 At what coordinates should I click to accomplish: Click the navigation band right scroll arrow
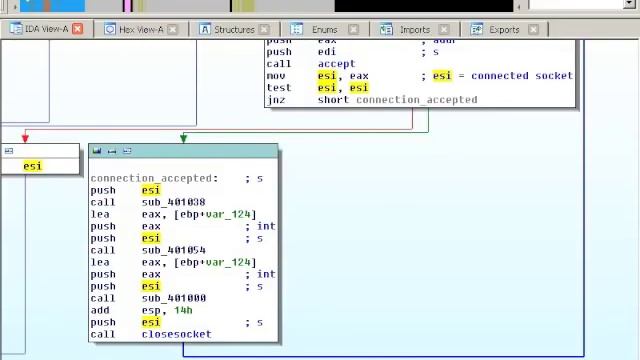518,6
